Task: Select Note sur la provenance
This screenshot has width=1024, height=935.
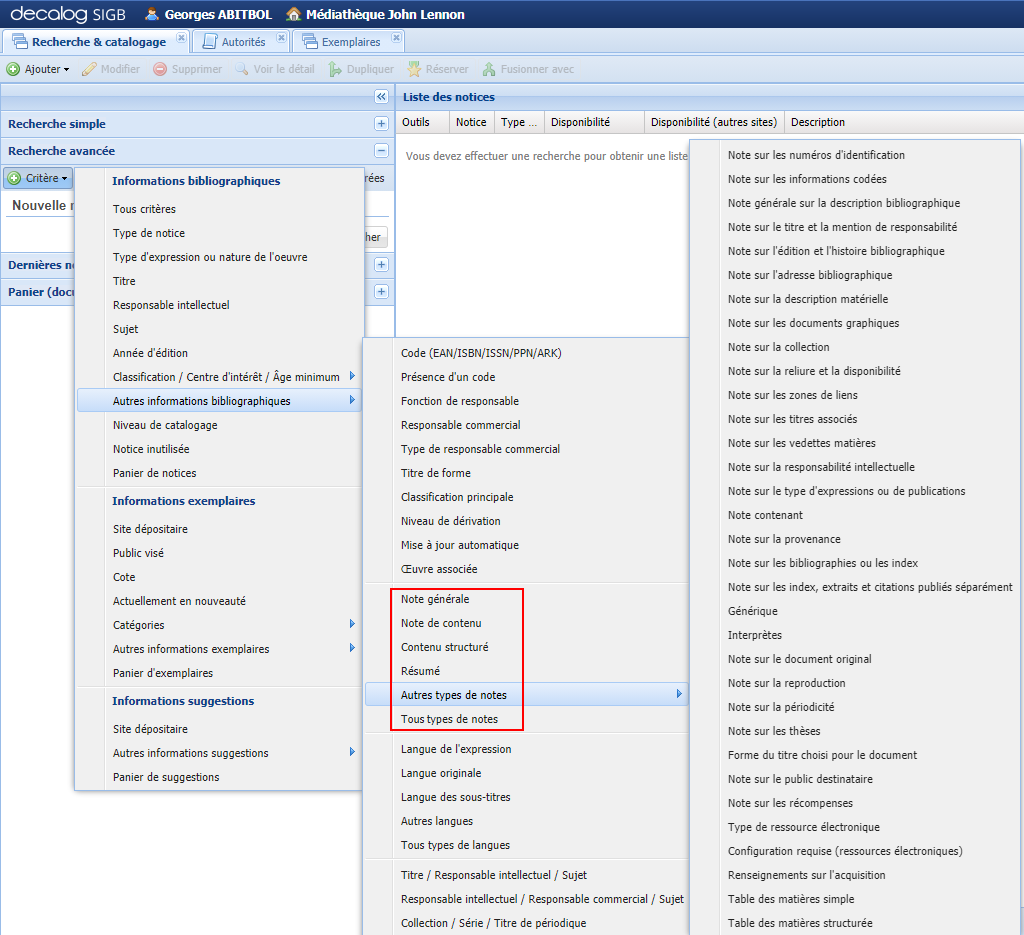Action: pos(784,539)
